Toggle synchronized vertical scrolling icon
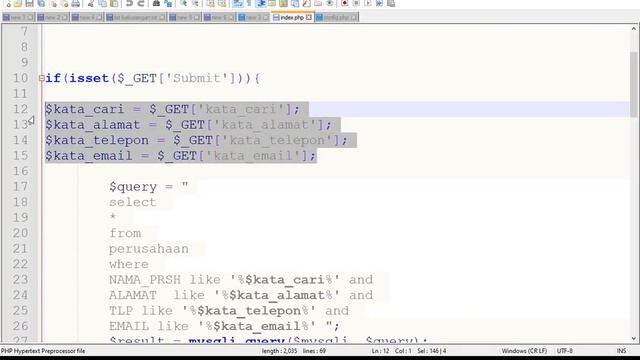 [211, 4]
